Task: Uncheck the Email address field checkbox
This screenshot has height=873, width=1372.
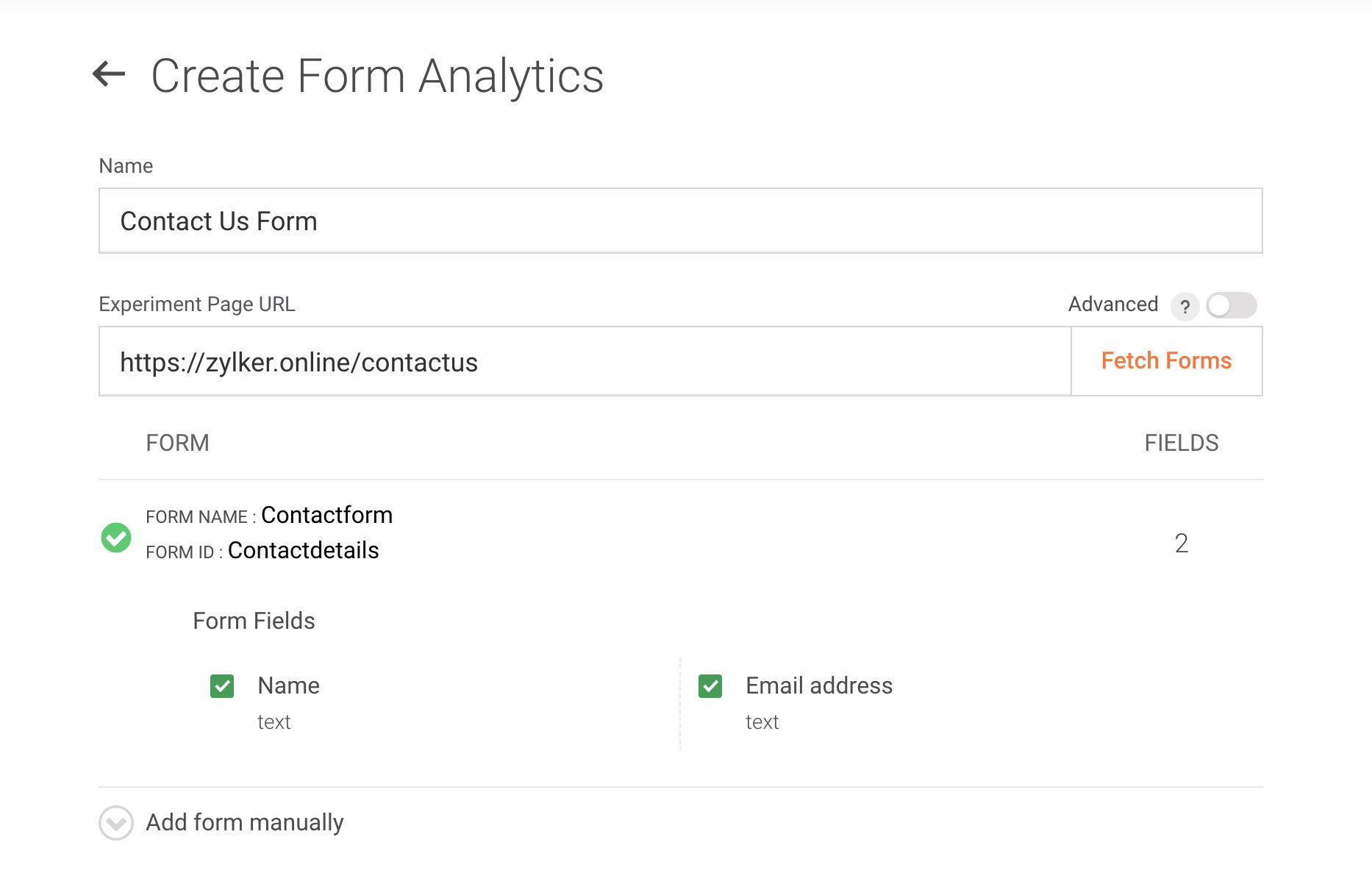Action: click(710, 686)
